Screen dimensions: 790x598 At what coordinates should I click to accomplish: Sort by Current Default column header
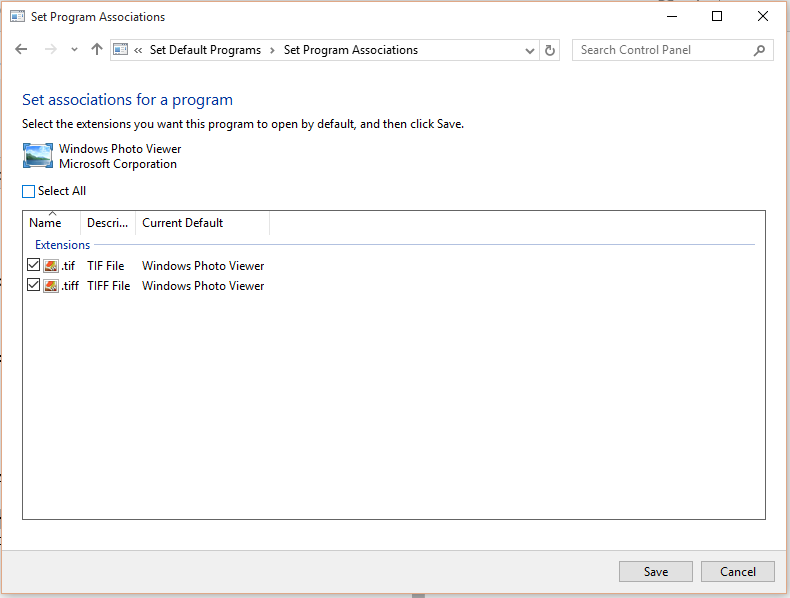[203, 223]
